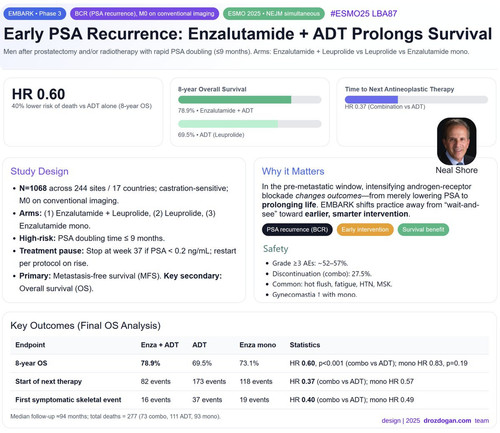The height and width of the screenshot is (433, 500).
Task: Select the PSA recurrence (BCR) dark tag
Action: tap(297, 230)
